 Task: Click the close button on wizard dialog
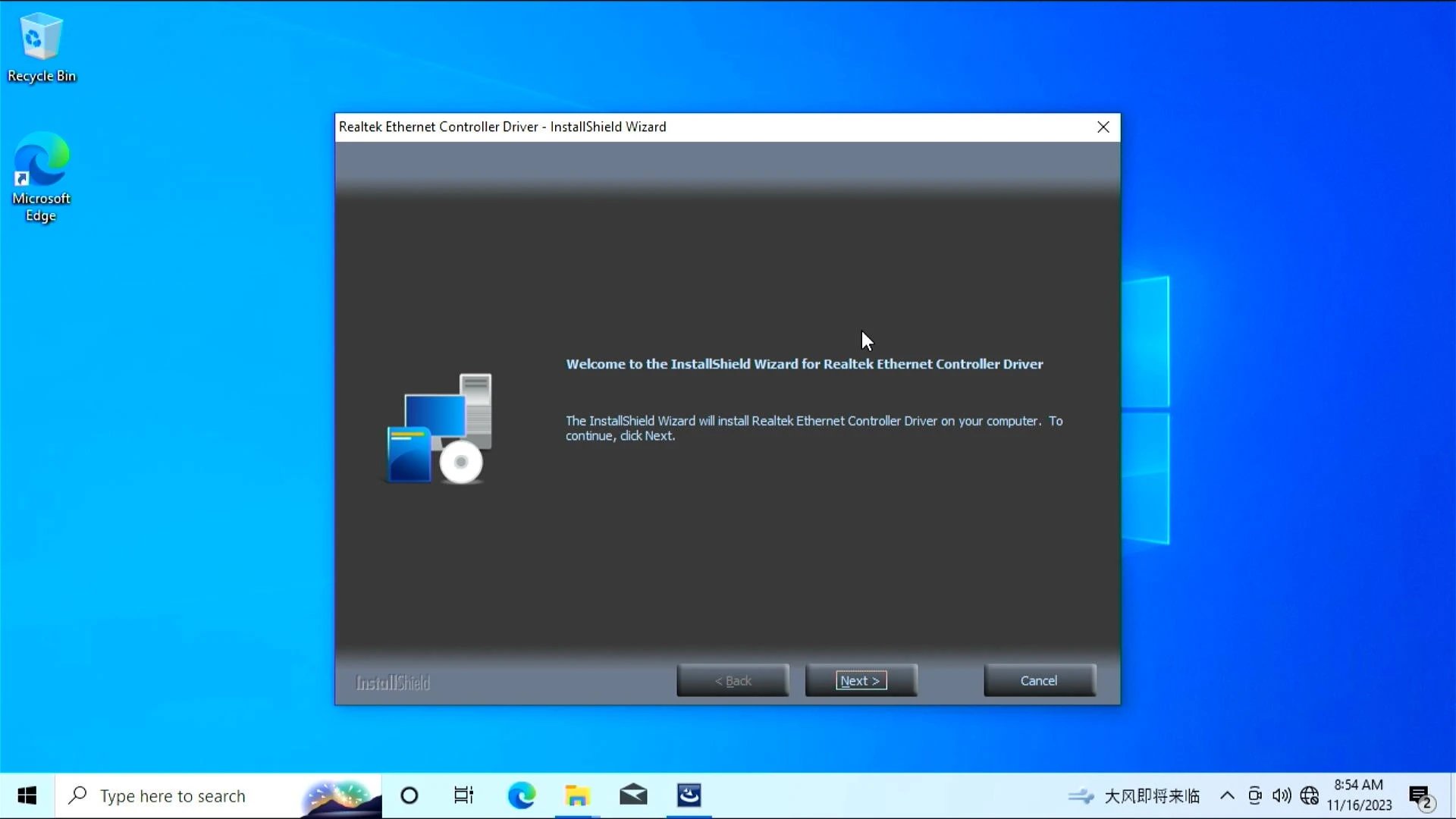point(1103,126)
